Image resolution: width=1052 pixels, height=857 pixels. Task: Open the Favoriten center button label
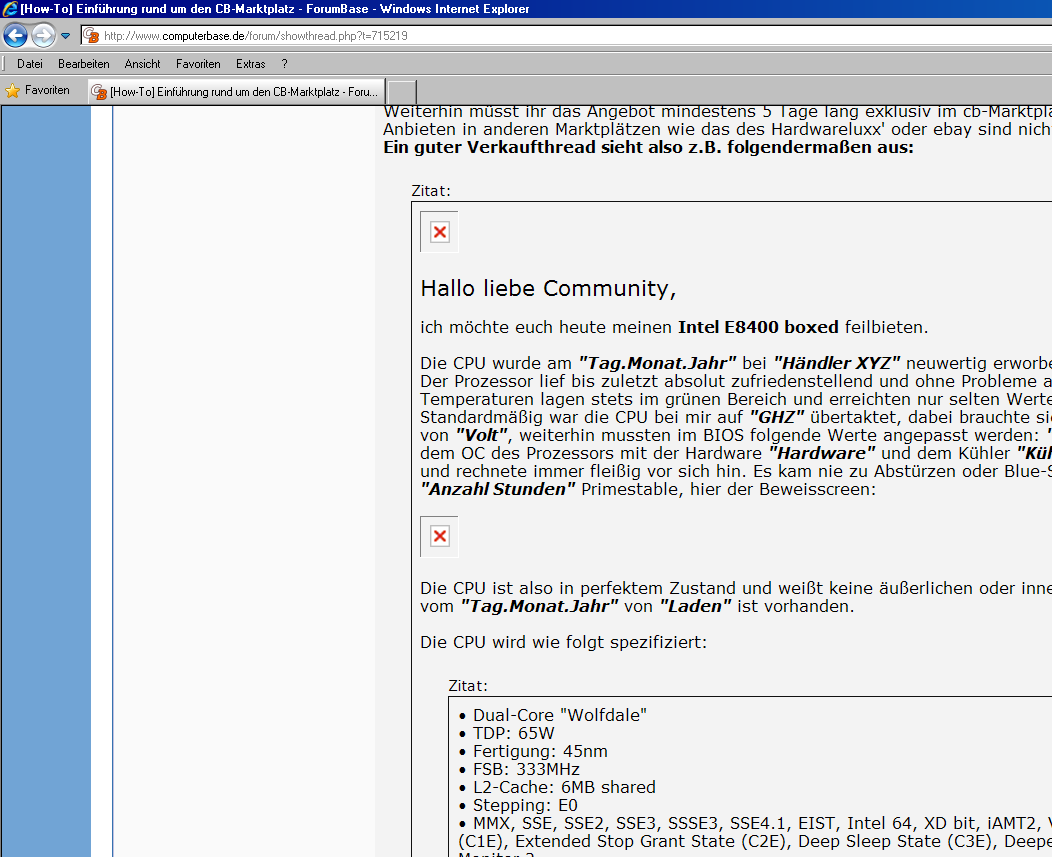[47, 90]
